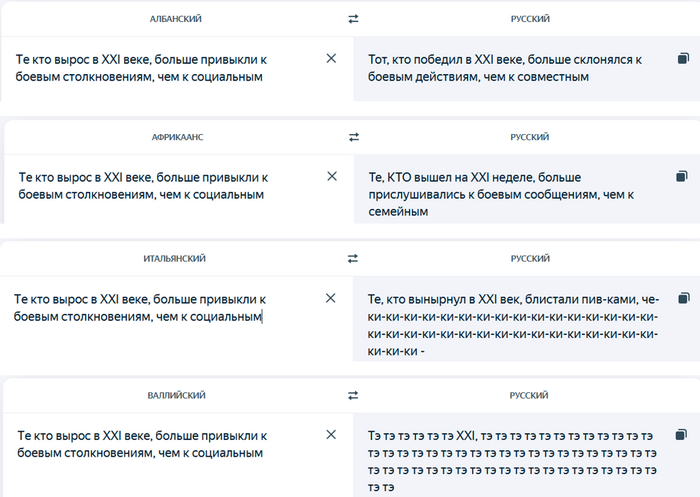Swap languages in the Italian translation panel
The width and height of the screenshot is (700, 497).
tap(352, 258)
